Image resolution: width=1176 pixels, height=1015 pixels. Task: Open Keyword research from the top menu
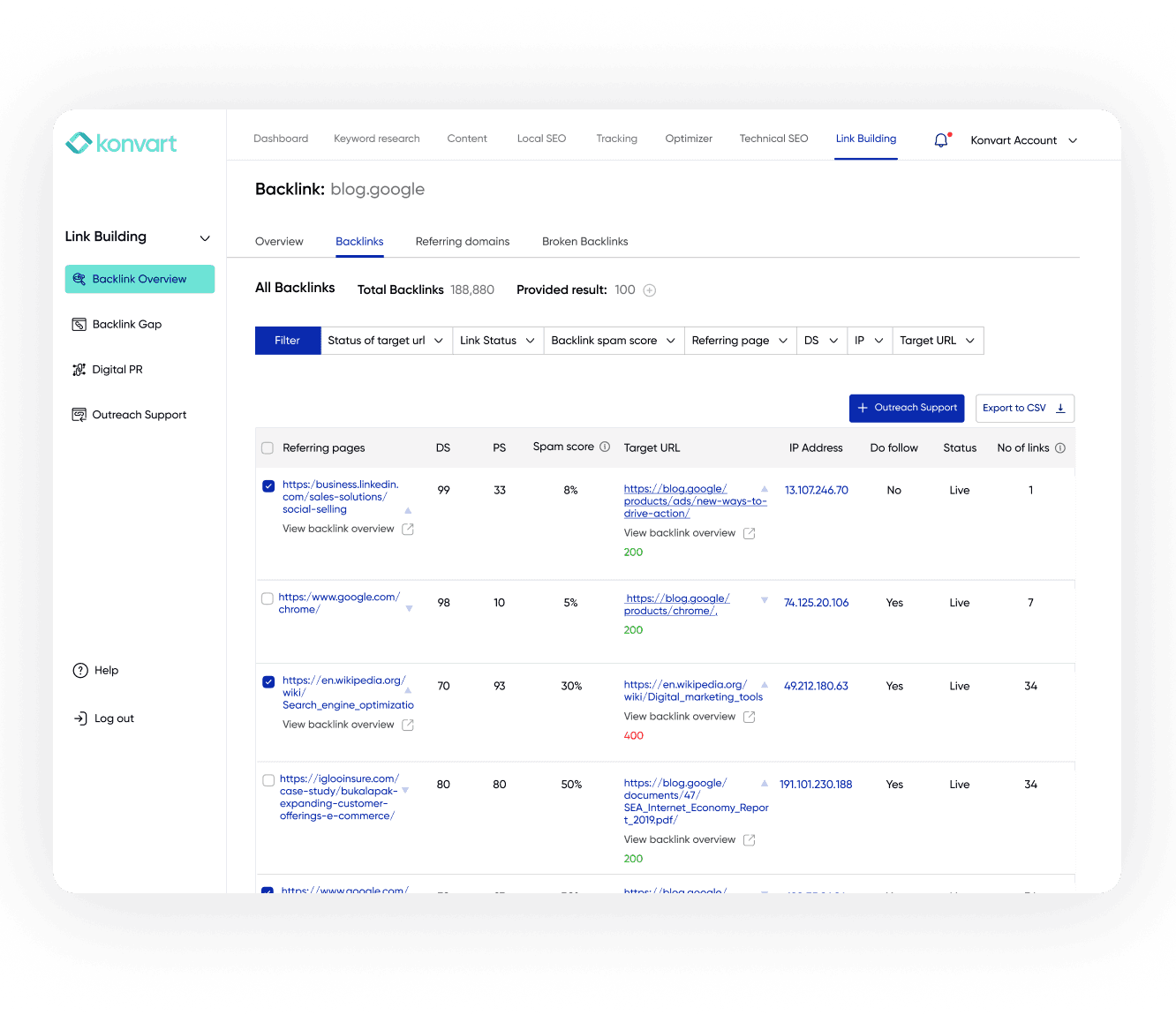click(377, 139)
